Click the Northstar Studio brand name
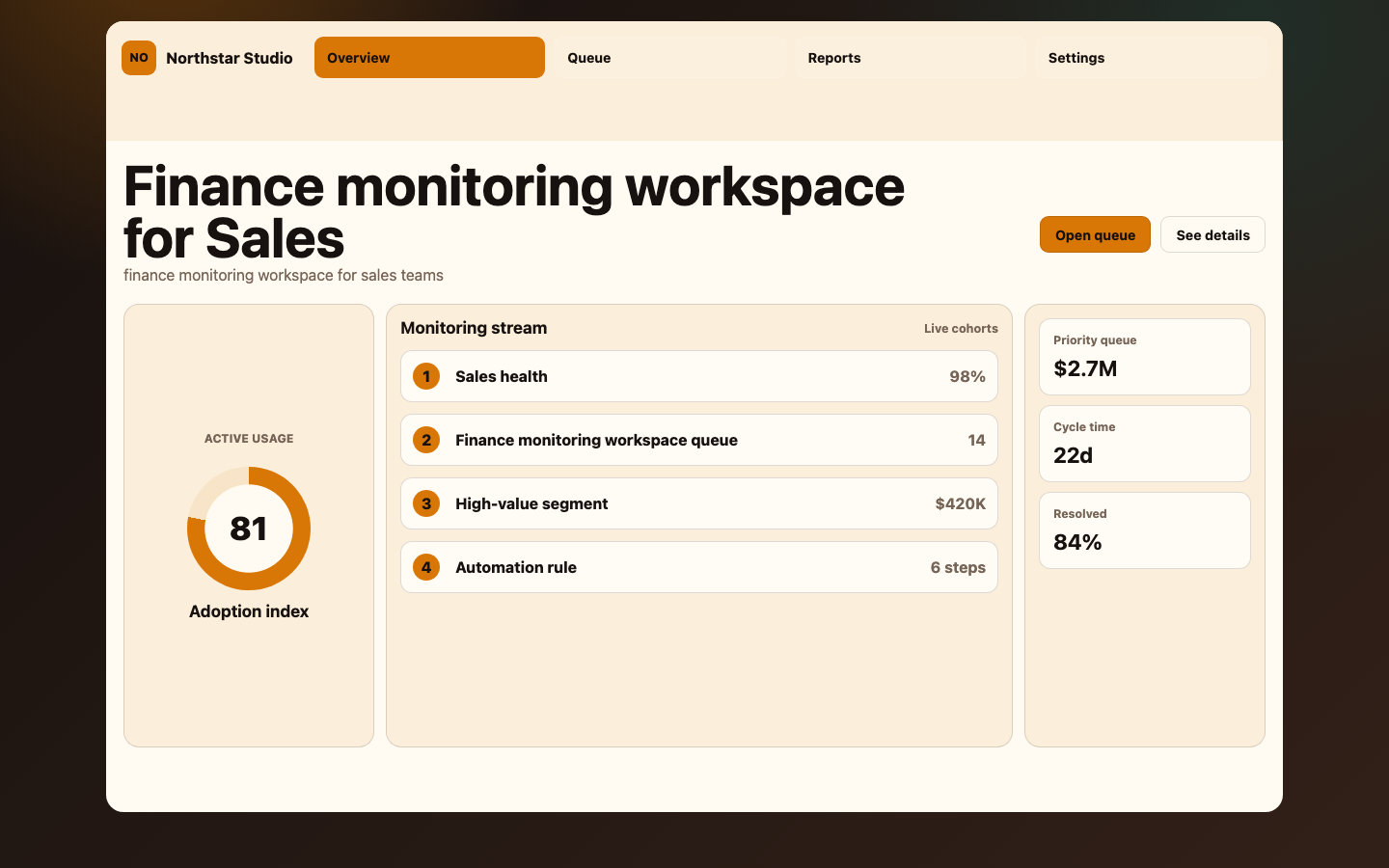The image size is (1389, 868). pyautogui.click(x=230, y=58)
